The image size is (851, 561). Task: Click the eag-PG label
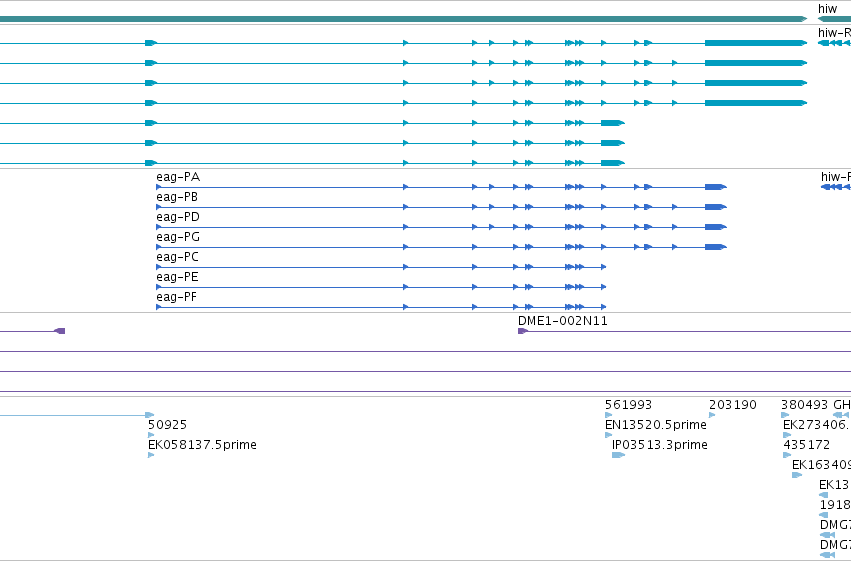point(178,237)
